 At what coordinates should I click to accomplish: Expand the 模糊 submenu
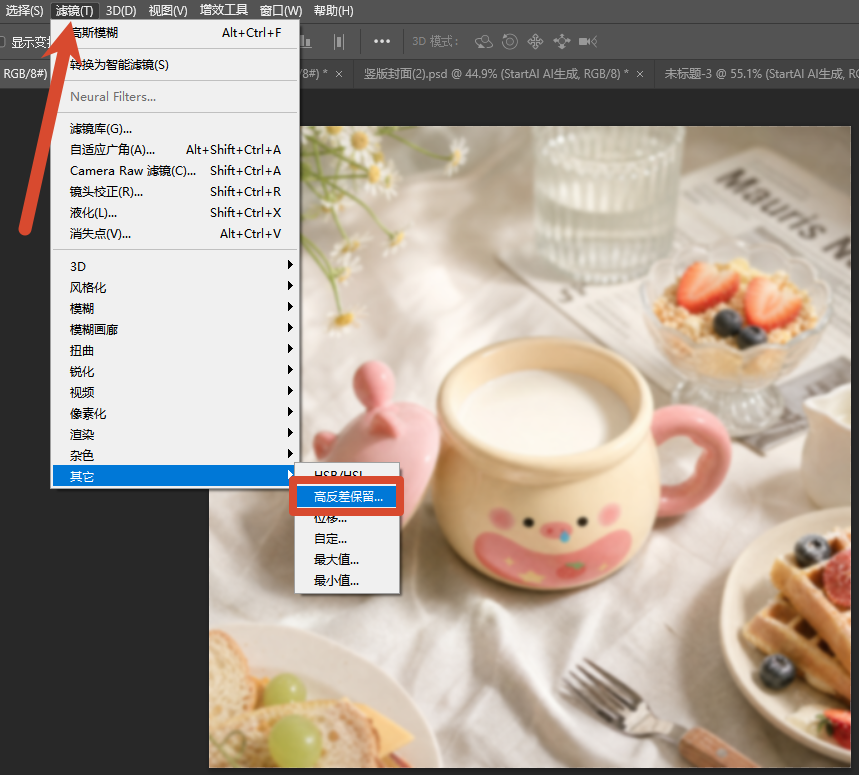[176, 308]
